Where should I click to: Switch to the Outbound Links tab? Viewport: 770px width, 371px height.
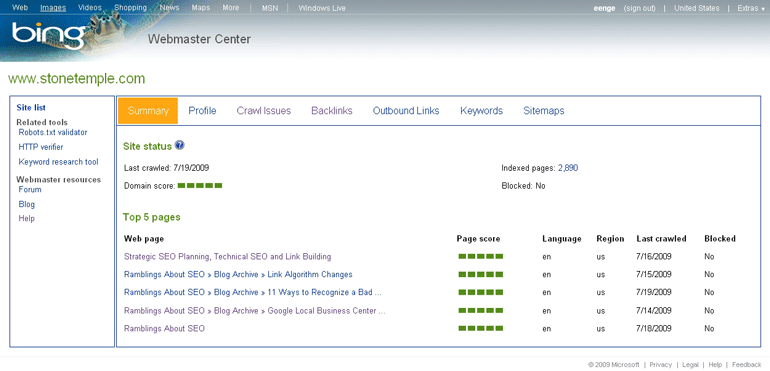406,111
